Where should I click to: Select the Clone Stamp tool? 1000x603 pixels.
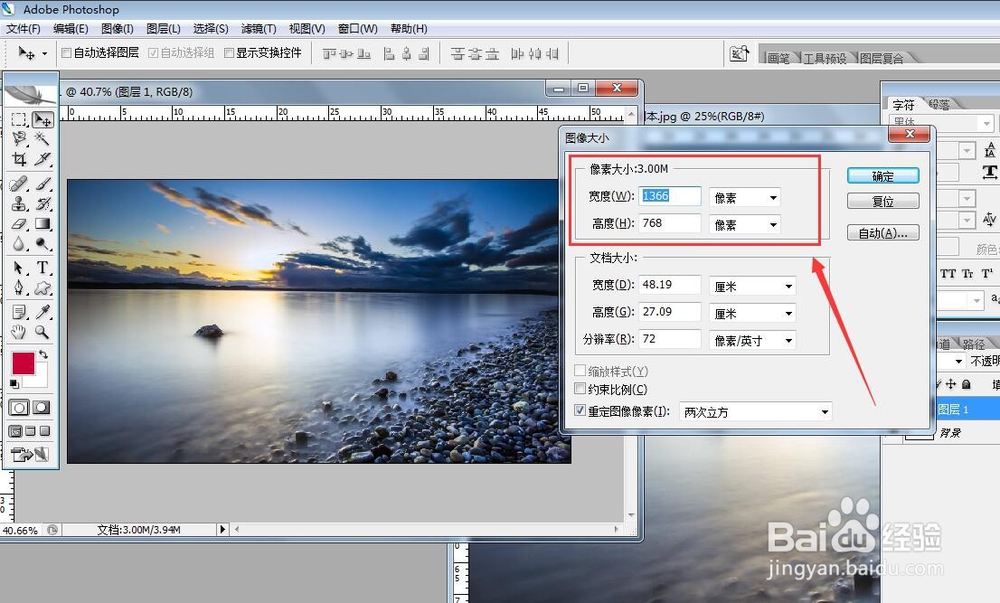[19, 204]
